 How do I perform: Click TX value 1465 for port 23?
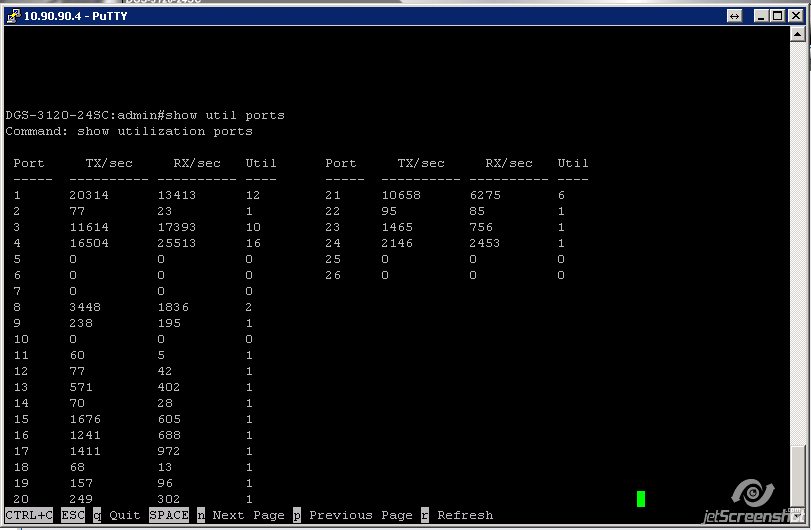point(397,228)
